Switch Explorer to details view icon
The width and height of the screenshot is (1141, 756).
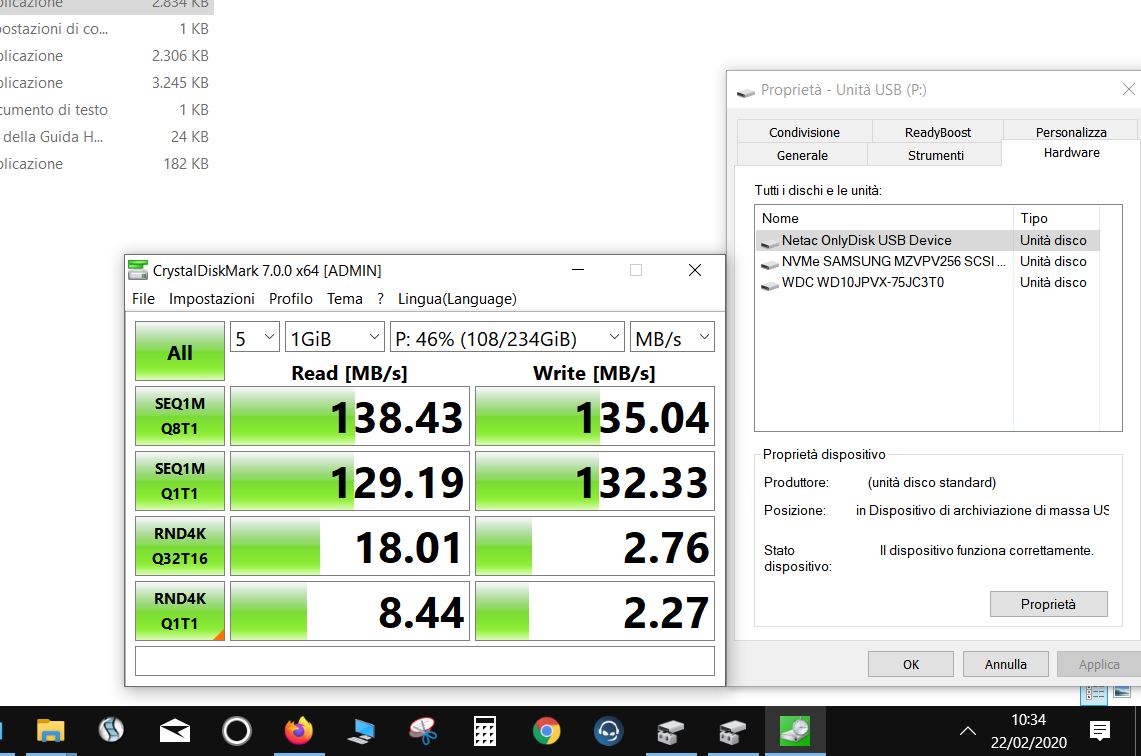click(x=1095, y=693)
